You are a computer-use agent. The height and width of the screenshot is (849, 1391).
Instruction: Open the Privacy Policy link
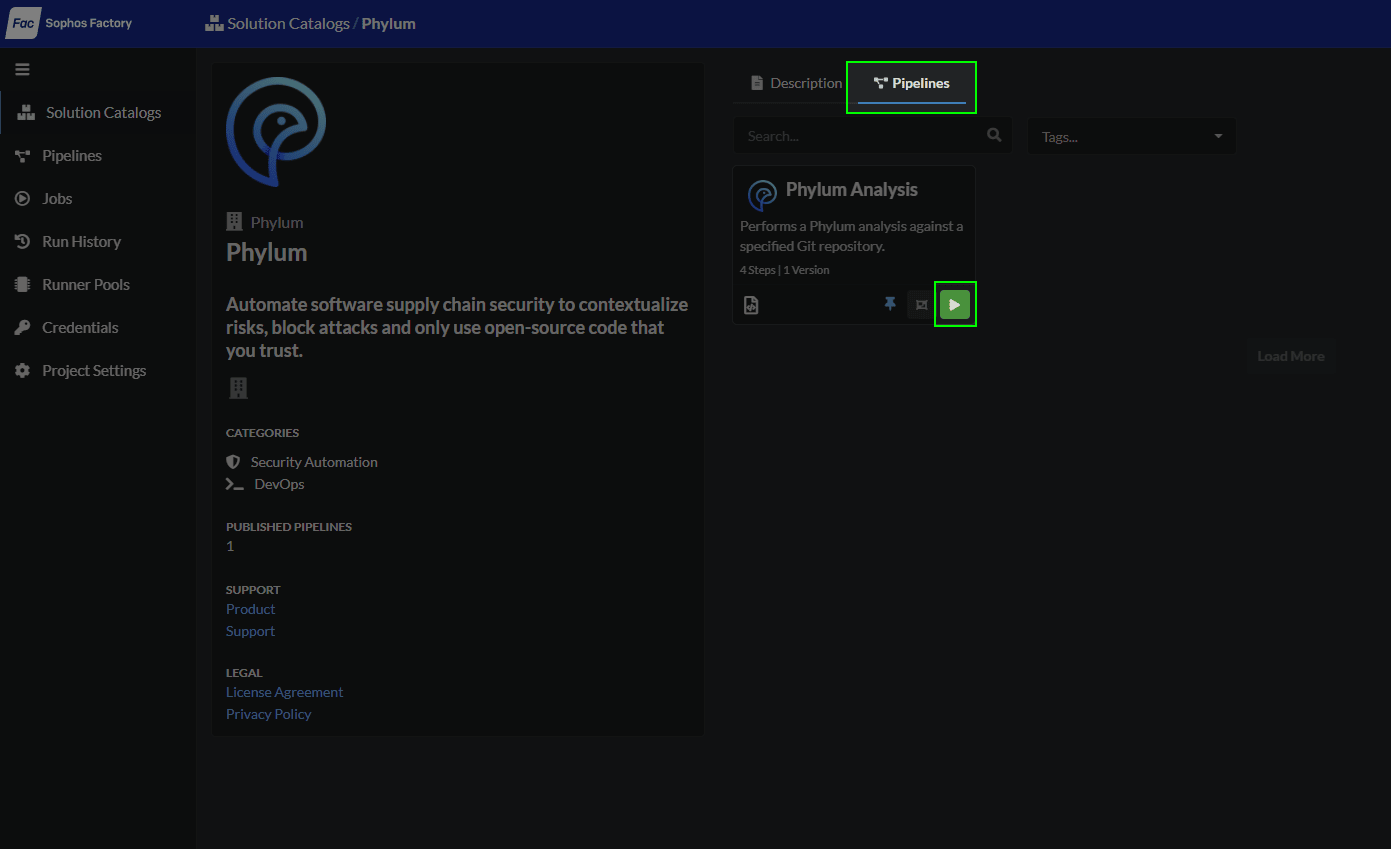(x=268, y=714)
